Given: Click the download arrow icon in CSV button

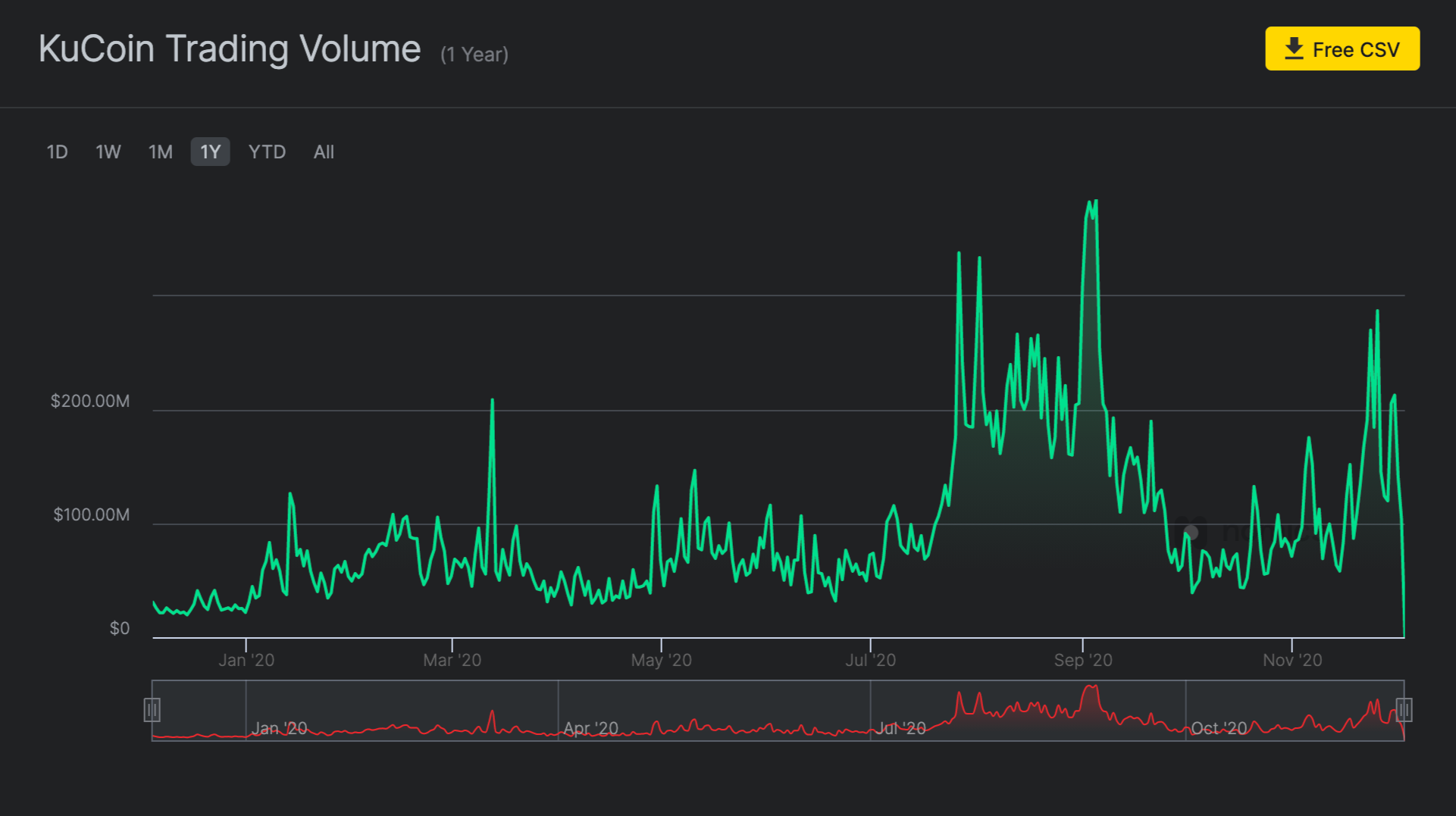Looking at the screenshot, I should point(1294,48).
